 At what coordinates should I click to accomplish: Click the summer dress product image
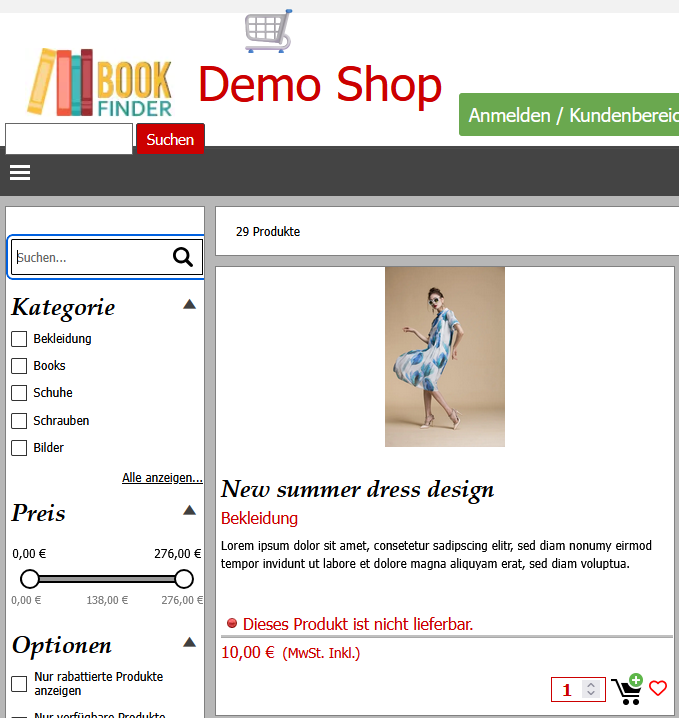pos(445,357)
